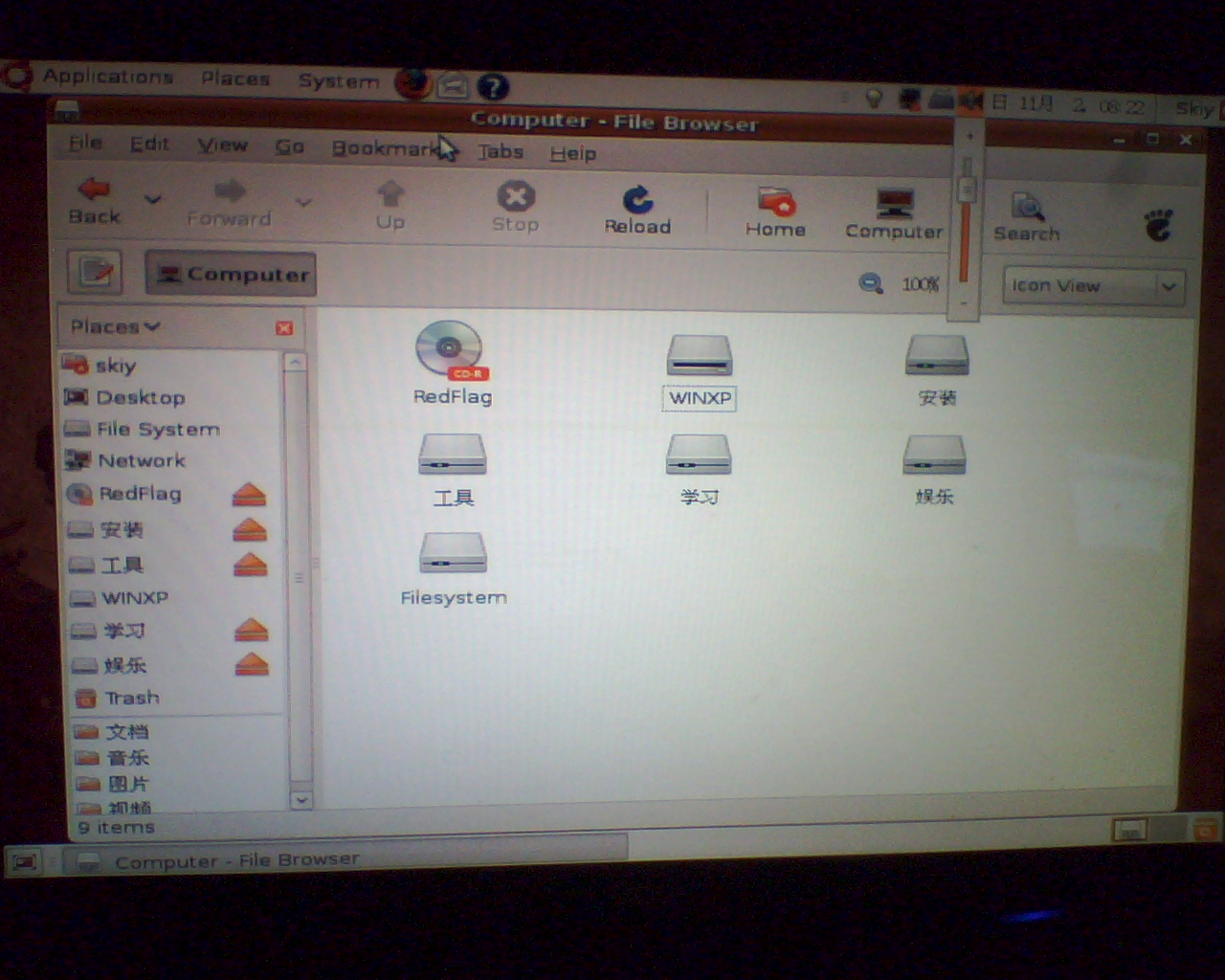Click the sidebar scrollbar down arrow
Image resolution: width=1225 pixels, height=980 pixels.
[301, 799]
